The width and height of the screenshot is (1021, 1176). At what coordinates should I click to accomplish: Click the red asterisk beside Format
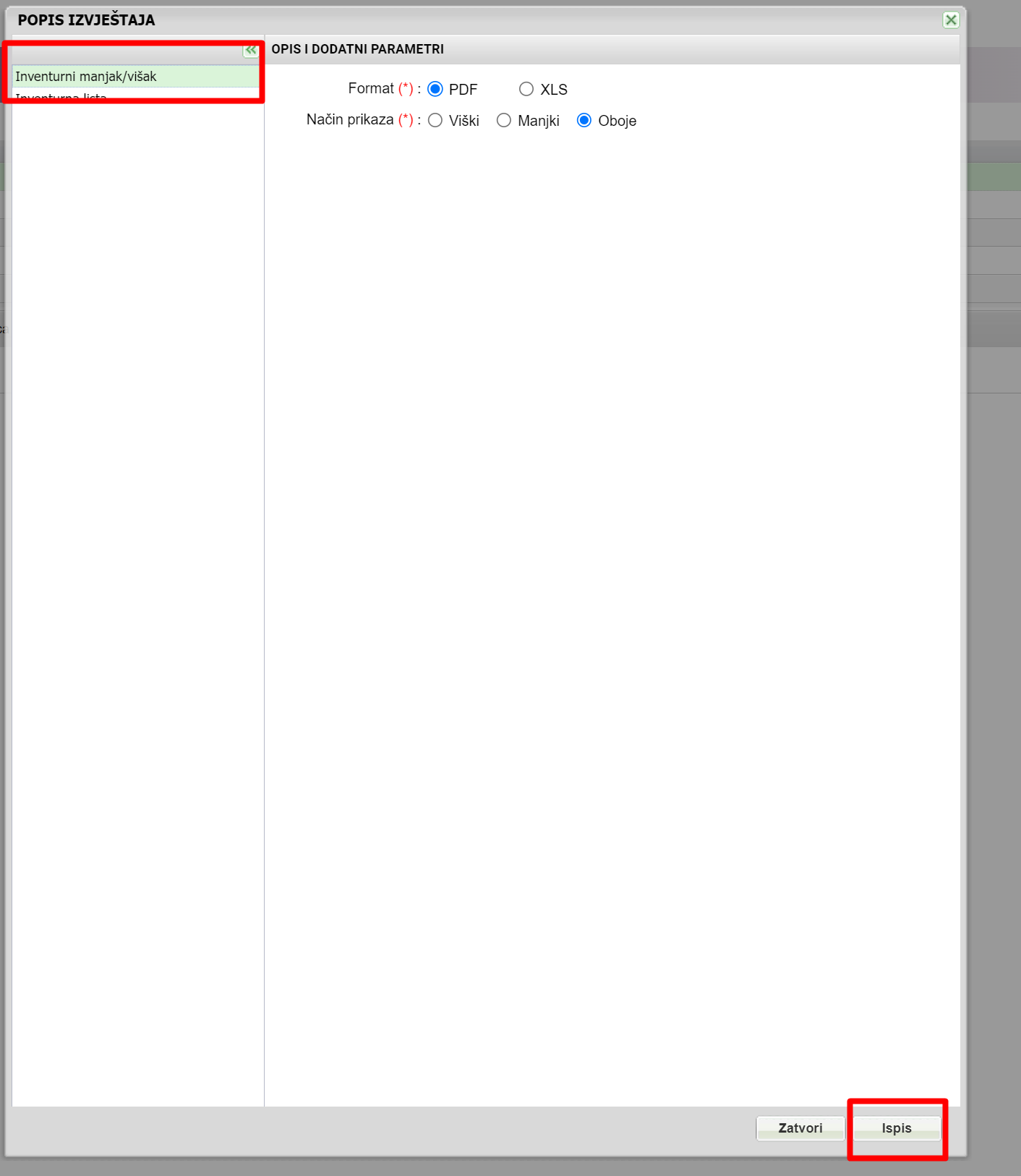[406, 88]
